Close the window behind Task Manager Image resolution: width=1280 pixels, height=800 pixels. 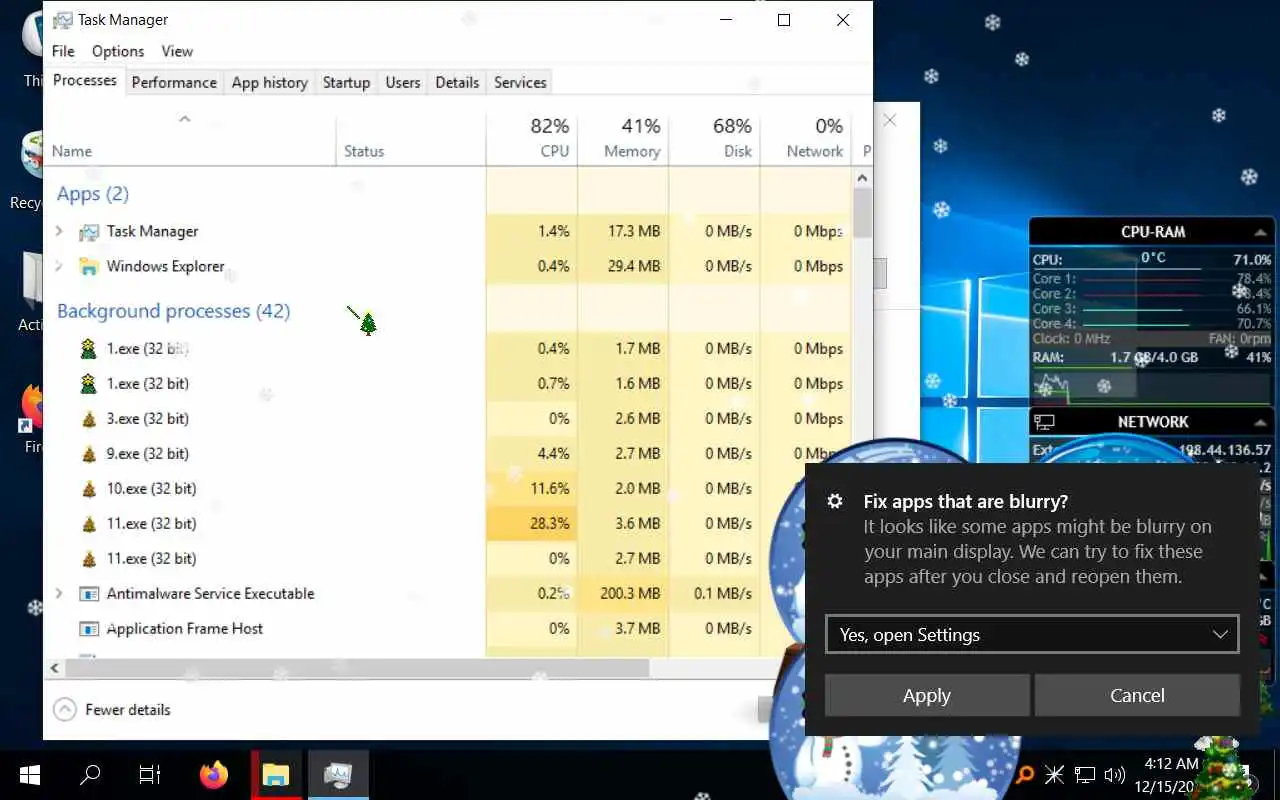click(890, 120)
